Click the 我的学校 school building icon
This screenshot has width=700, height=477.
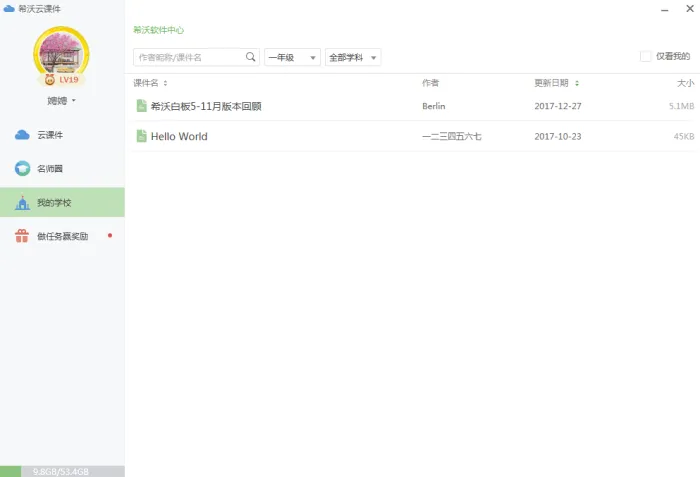(x=22, y=203)
